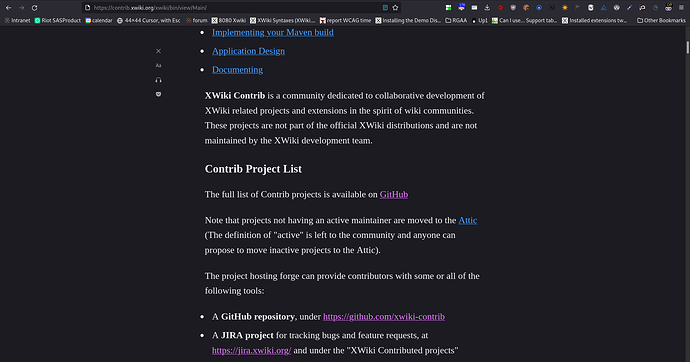
Task: Open Installing the Demo Dis... bookmark
Action: point(408,20)
